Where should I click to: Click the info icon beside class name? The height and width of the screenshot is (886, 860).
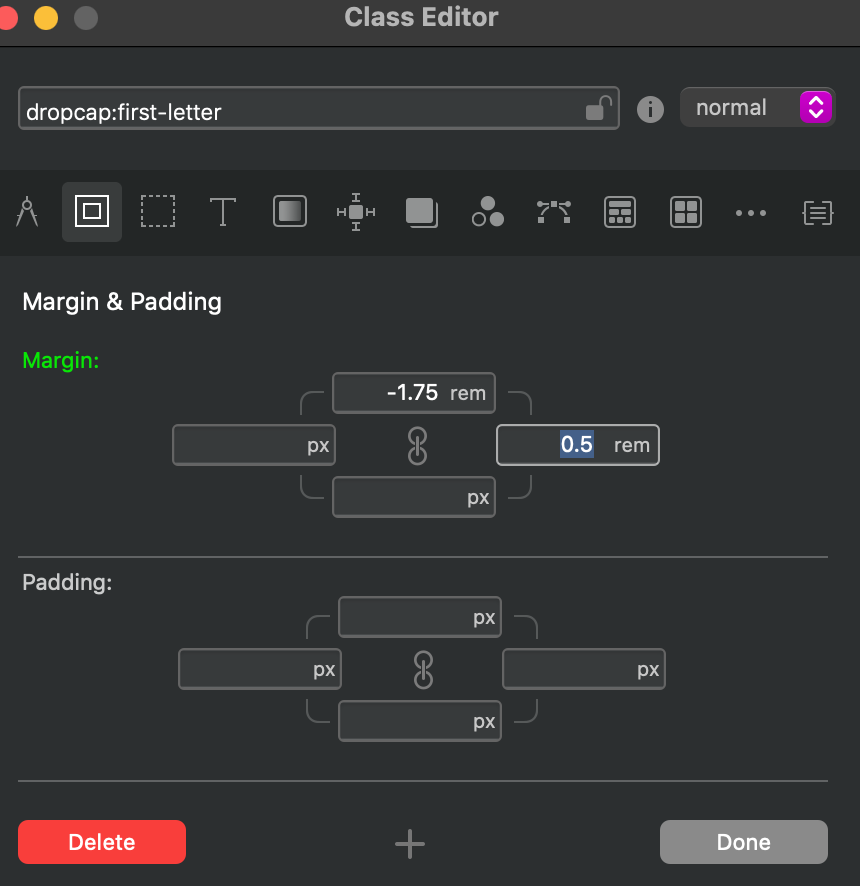651,109
